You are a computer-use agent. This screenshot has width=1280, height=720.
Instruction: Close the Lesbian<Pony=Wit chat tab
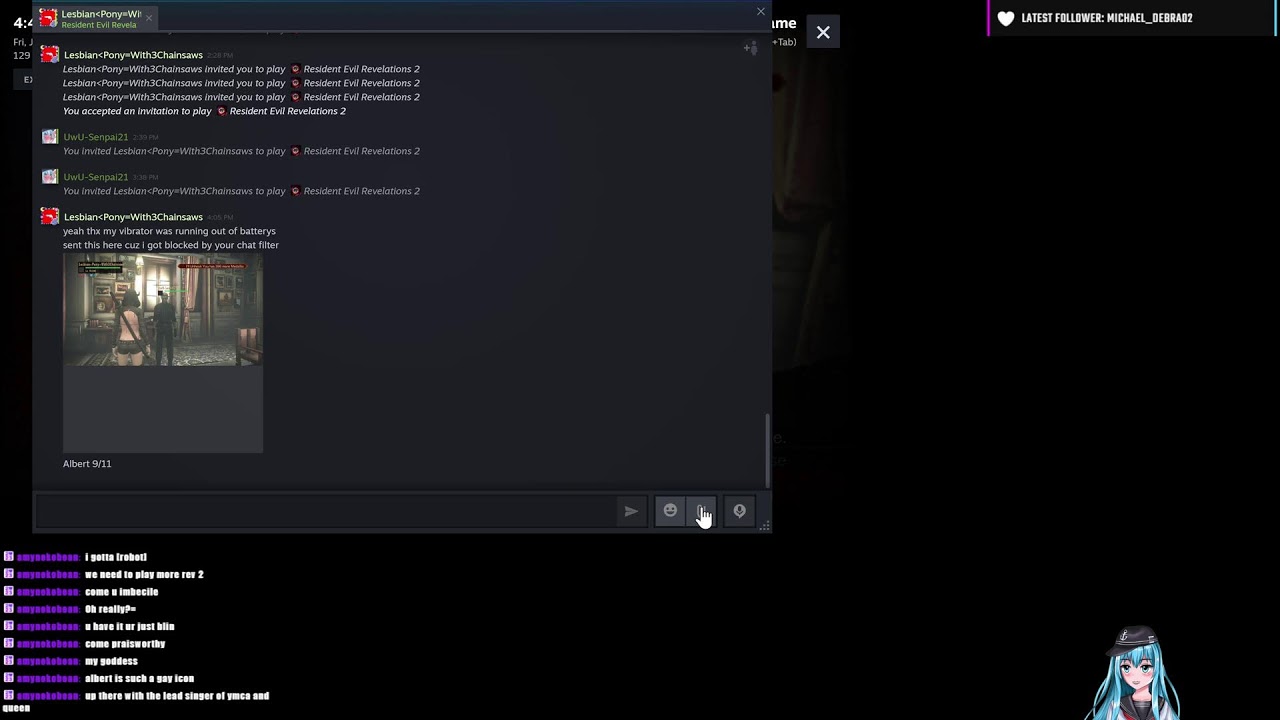(148, 18)
